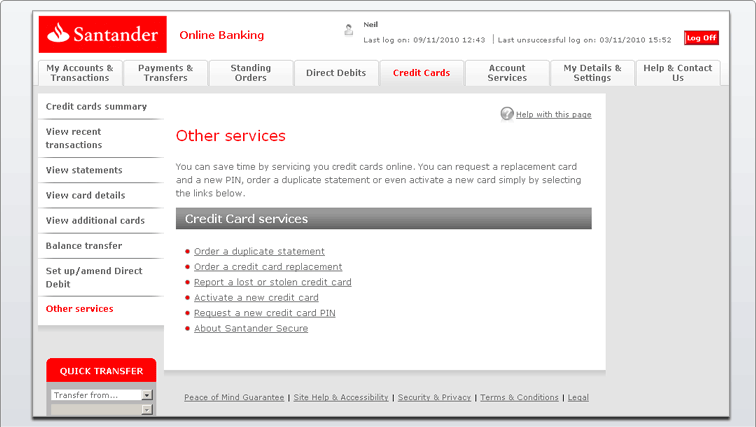The height and width of the screenshot is (427, 756).
Task: Select the Credit Cards tab
Action: (x=421, y=73)
